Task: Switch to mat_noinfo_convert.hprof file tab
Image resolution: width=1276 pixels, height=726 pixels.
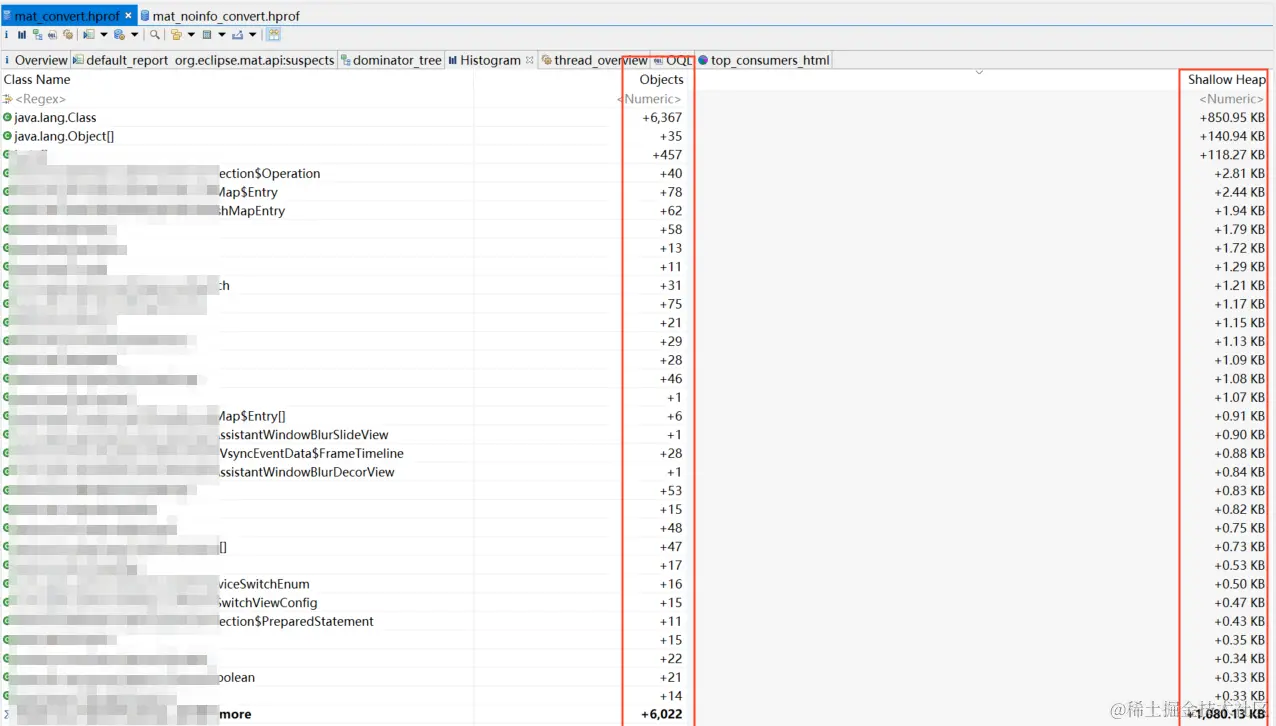Action: [x=220, y=16]
